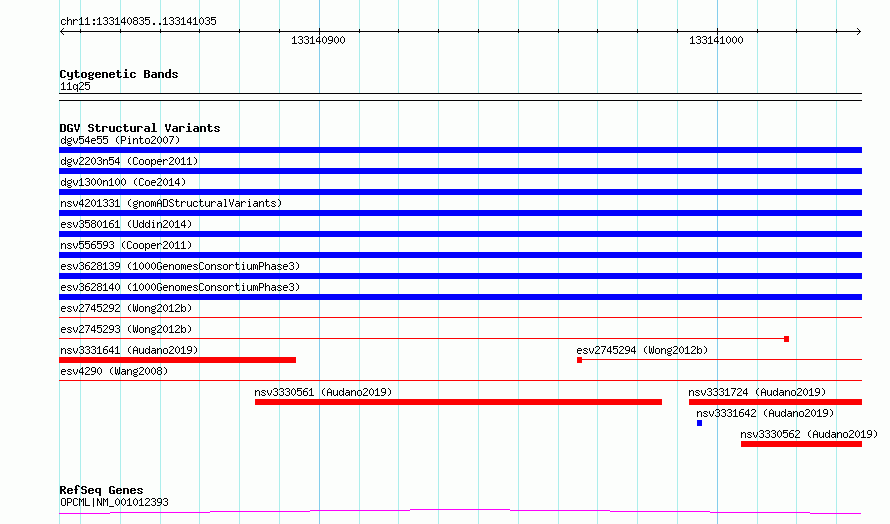The width and height of the screenshot is (890, 524).
Task: Click esv2745294 (Wong2012b) variant label
Action: click(x=642, y=350)
